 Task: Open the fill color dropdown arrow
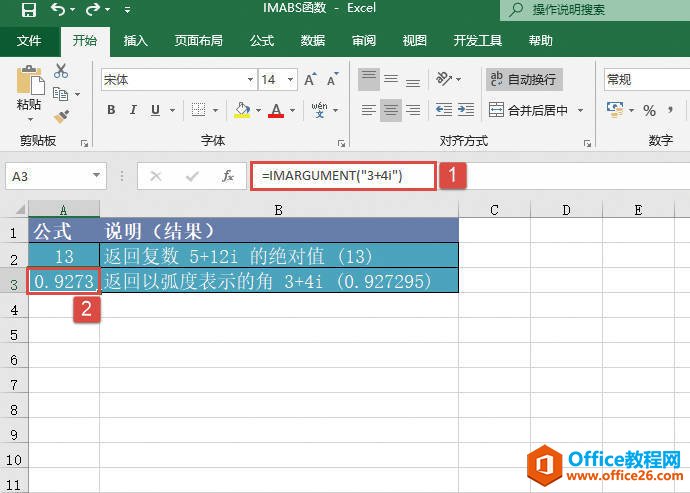pyautogui.click(x=258, y=110)
